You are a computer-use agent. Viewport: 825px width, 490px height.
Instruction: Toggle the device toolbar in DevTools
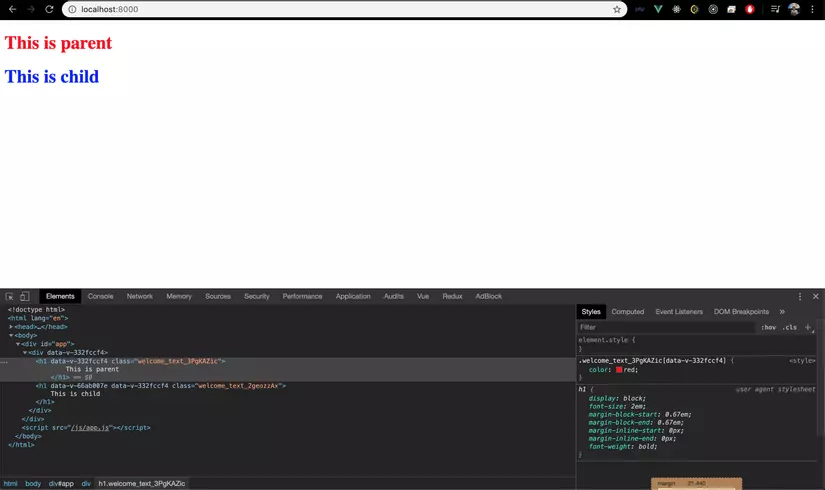[24, 296]
